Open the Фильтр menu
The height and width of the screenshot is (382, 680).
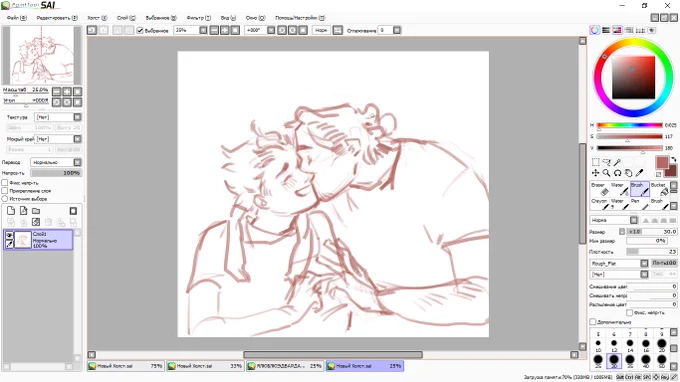point(199,18)
